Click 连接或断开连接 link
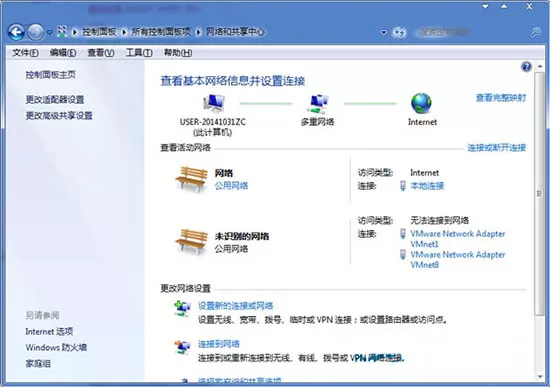Viewport: 550px width, 387px height. point(497,148)
